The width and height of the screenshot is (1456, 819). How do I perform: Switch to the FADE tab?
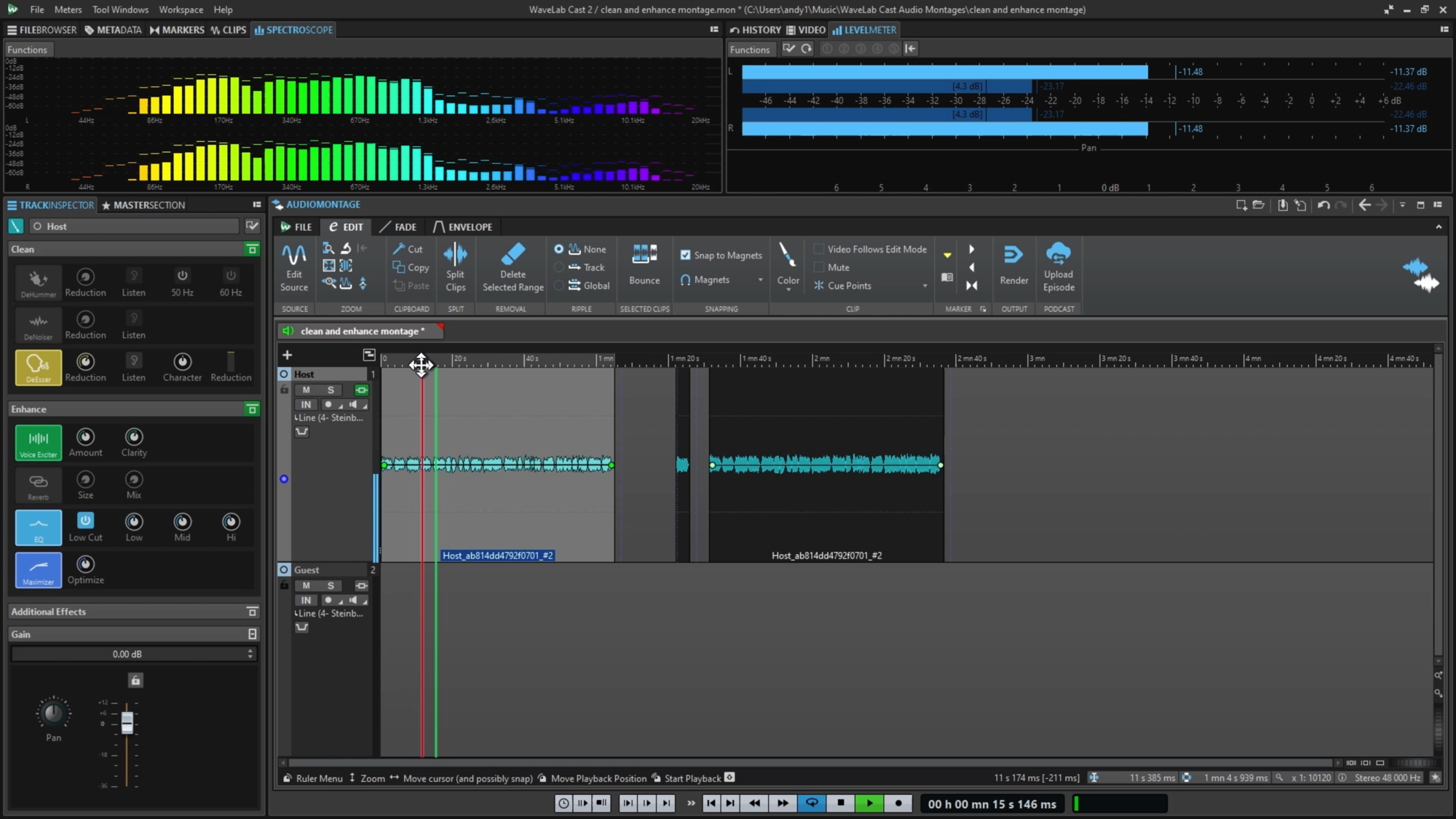[x=403, y=226]
